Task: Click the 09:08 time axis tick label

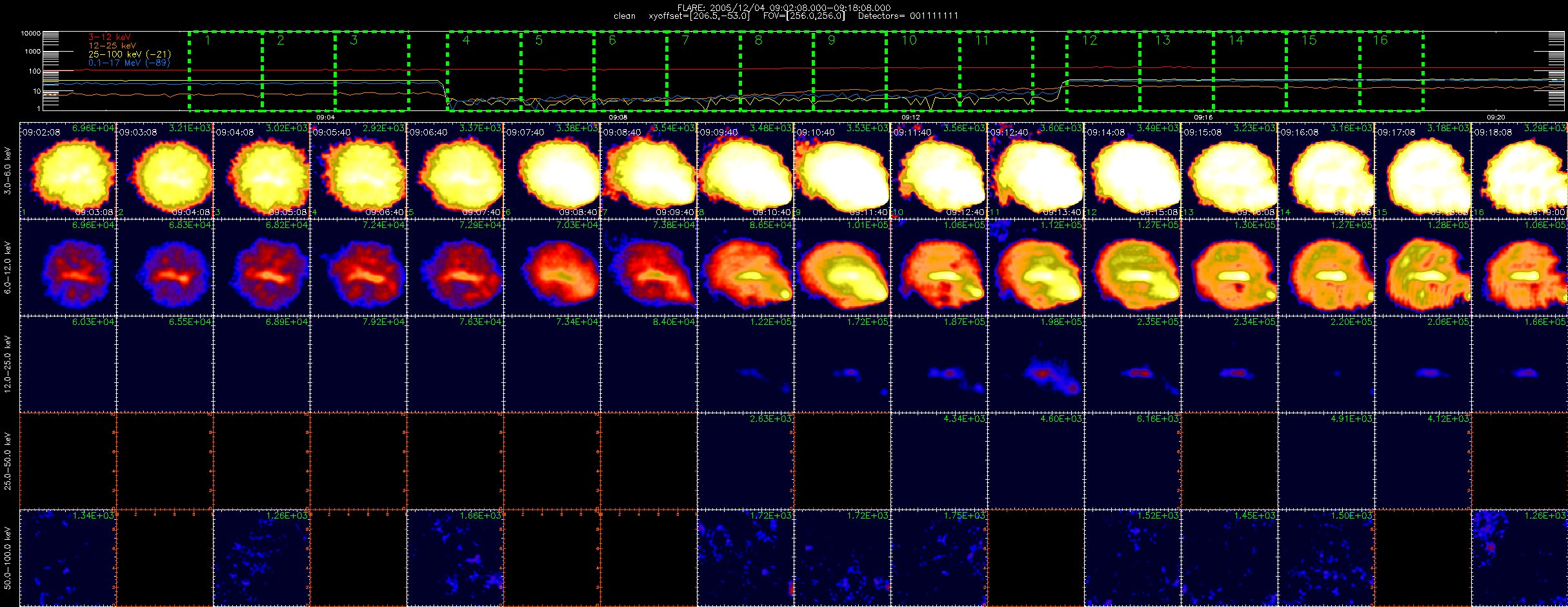Action: coord(618,118)
